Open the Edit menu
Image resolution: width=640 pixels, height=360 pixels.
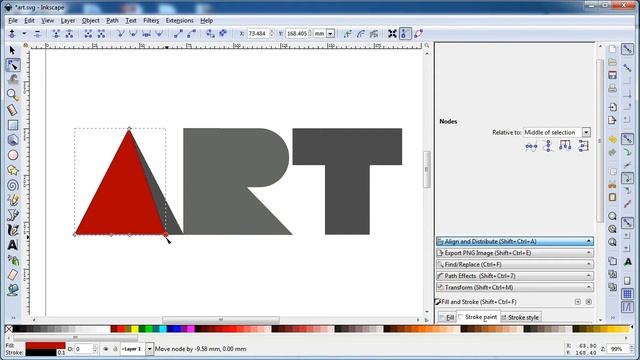pos(29,20)
